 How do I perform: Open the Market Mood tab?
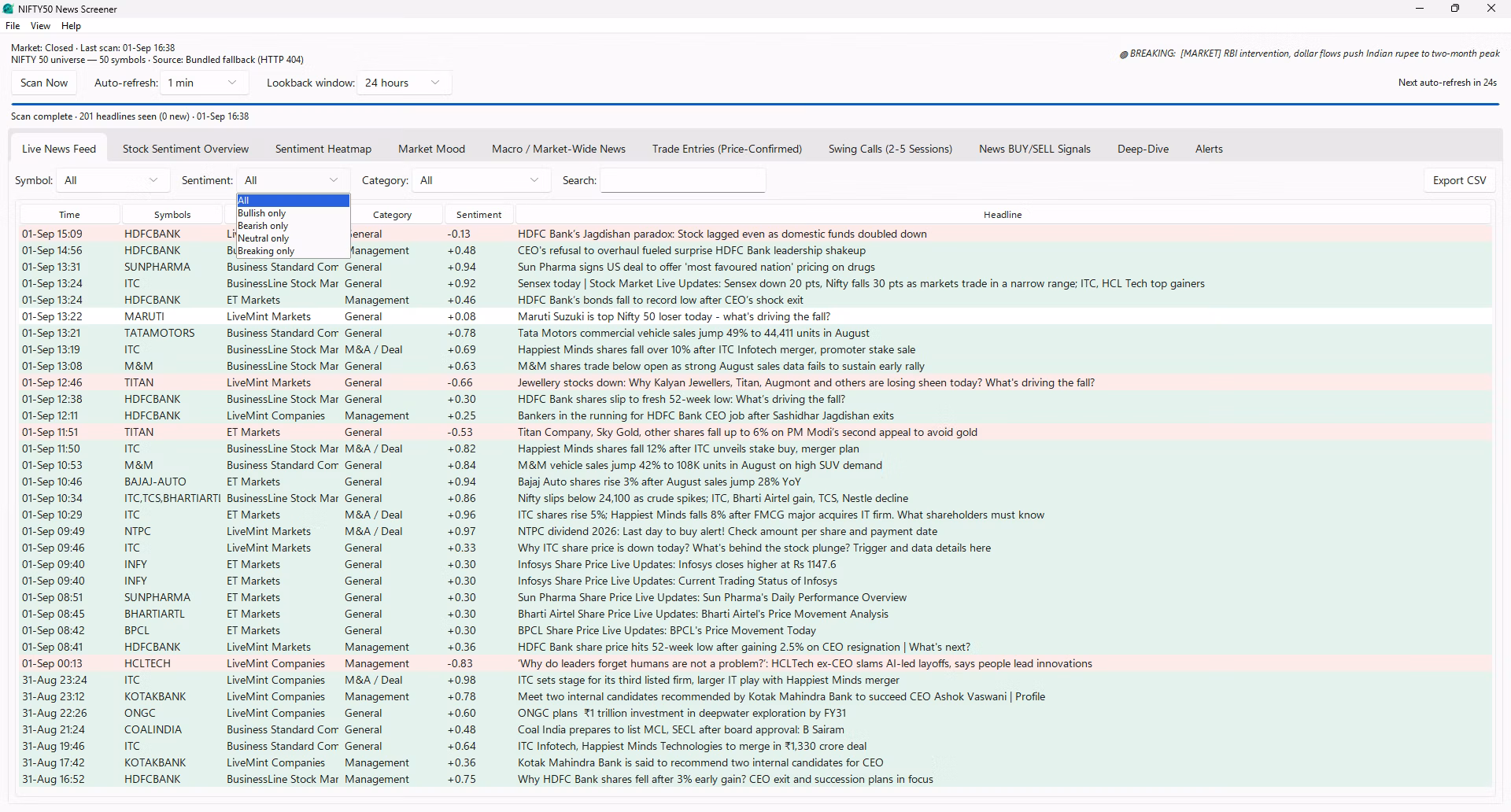tap(431, 149)
